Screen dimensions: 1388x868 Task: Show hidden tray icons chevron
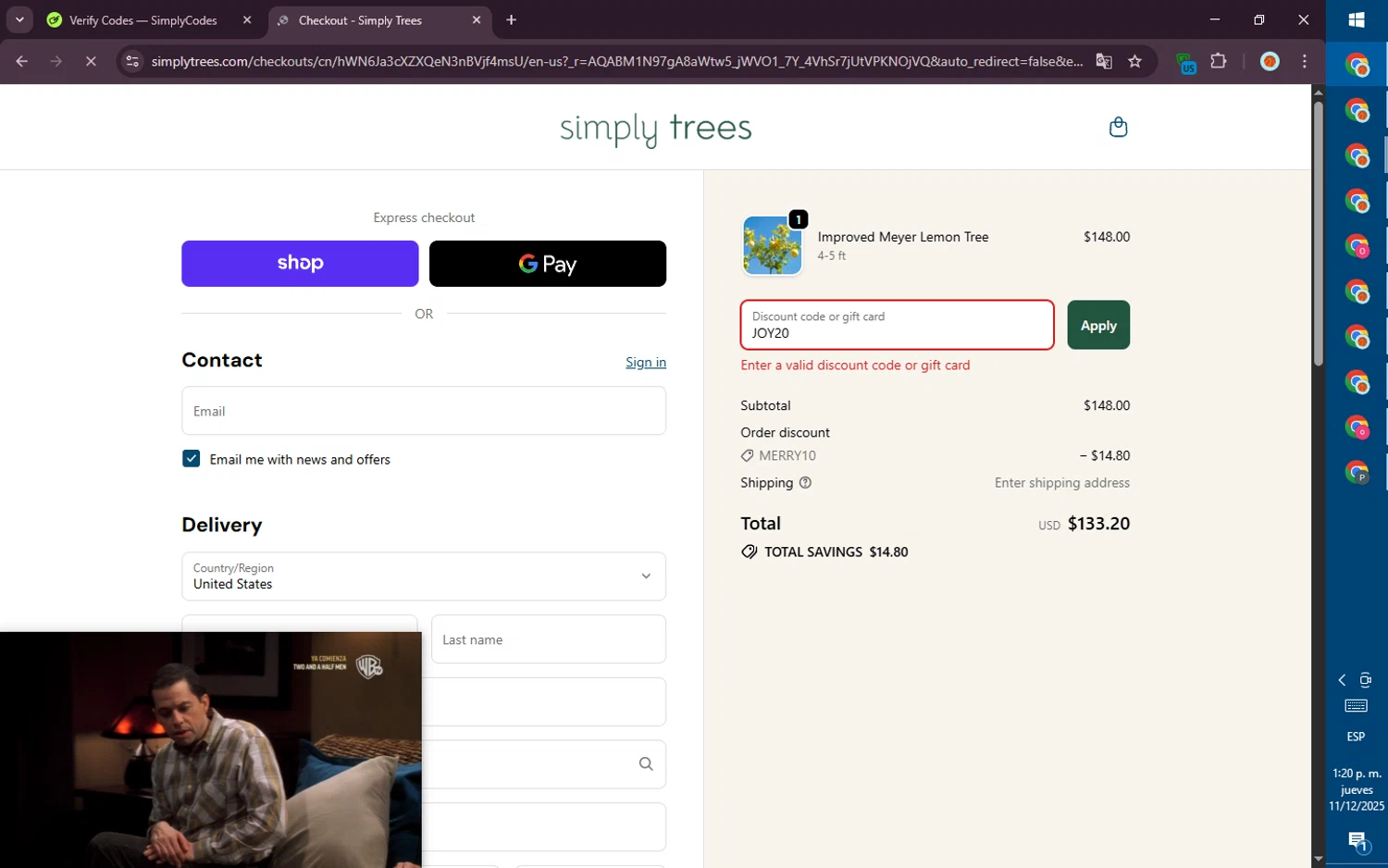pos(1342,680)
